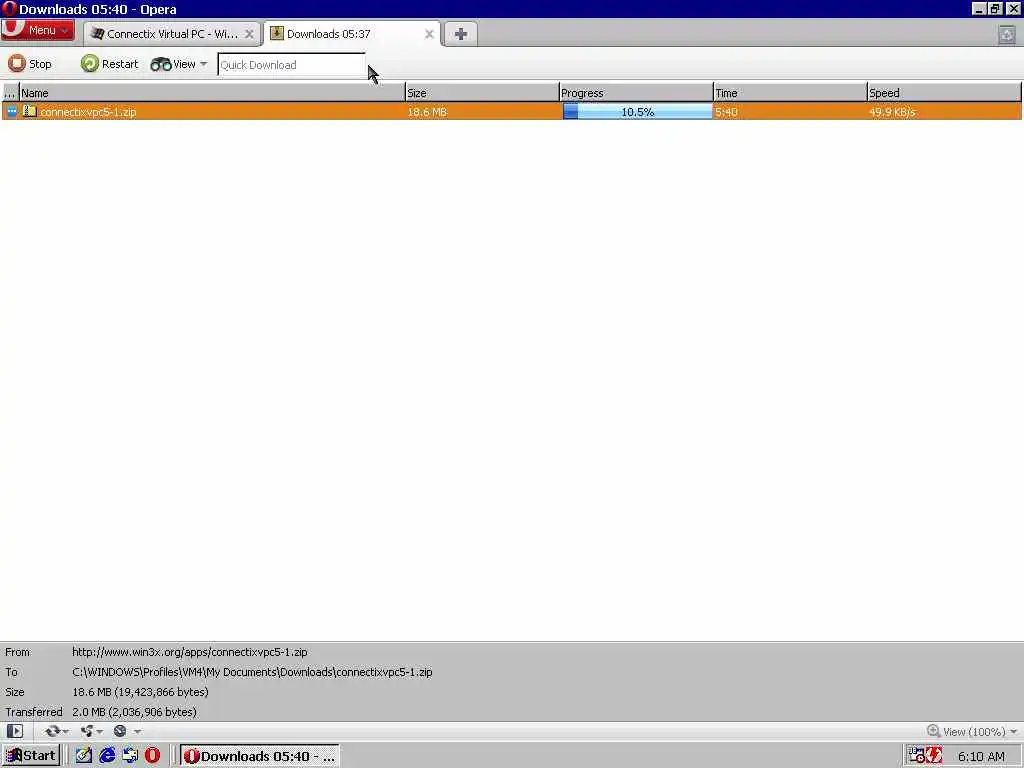Open the View (100%) zoom dropdown
Screen dimensions: 1024x768
click(972, 731)
